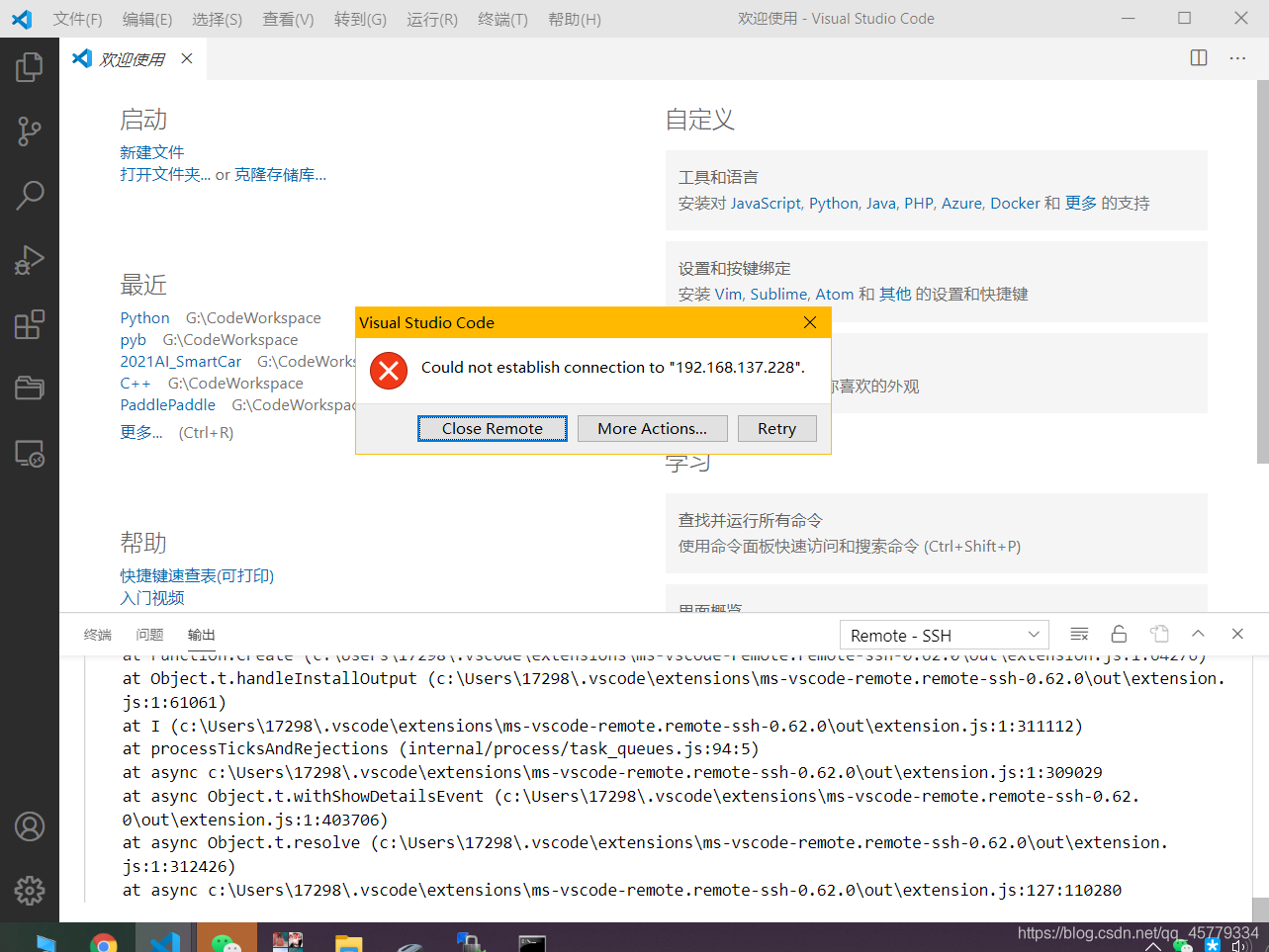Image resolution: width=1269 pixels, height=952 pixels.
Task: Maximize the bottom panel with the chevron
Action: 1198,634
